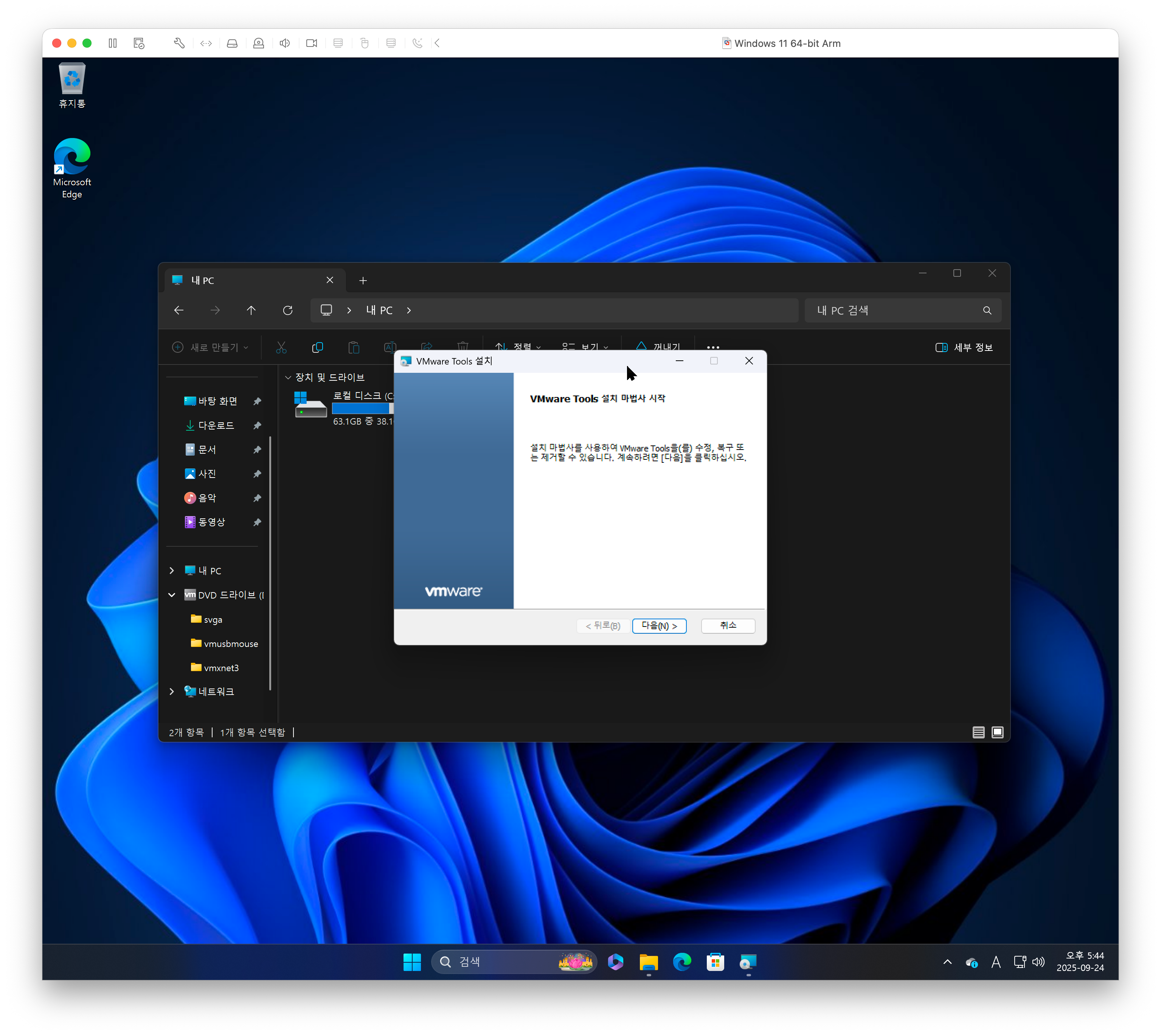The height and width of the screenshot is (1036, 1161).
Task: Open the 새로 만들기 dropdown
Action: point(210,347)
